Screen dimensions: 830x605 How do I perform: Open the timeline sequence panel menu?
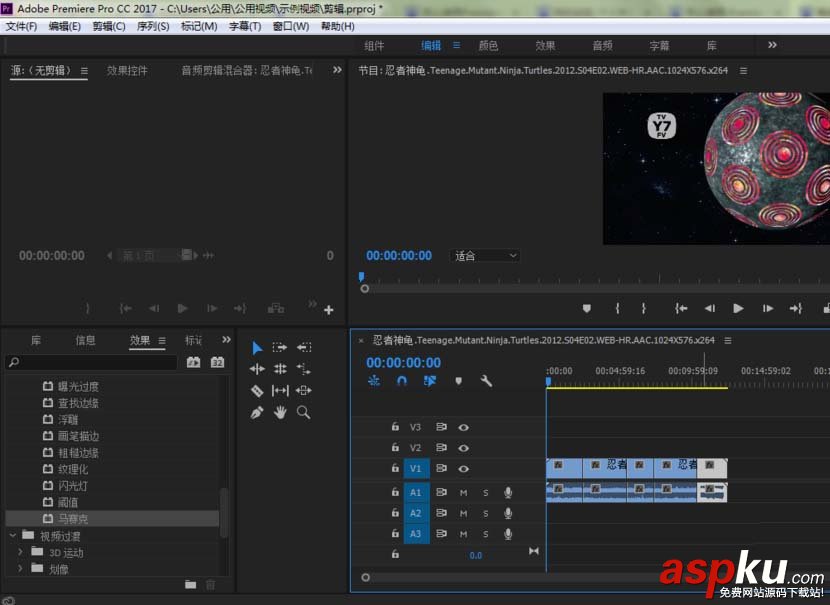(728, 340)
